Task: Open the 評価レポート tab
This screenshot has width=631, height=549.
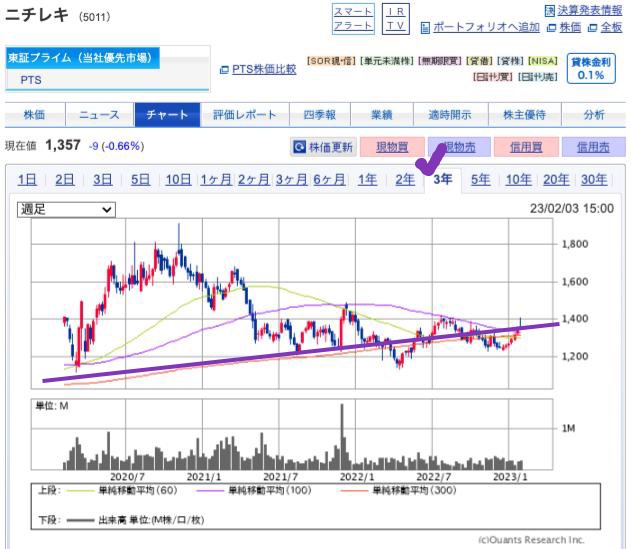Action: pyautogui.click(x=245, y=115)
